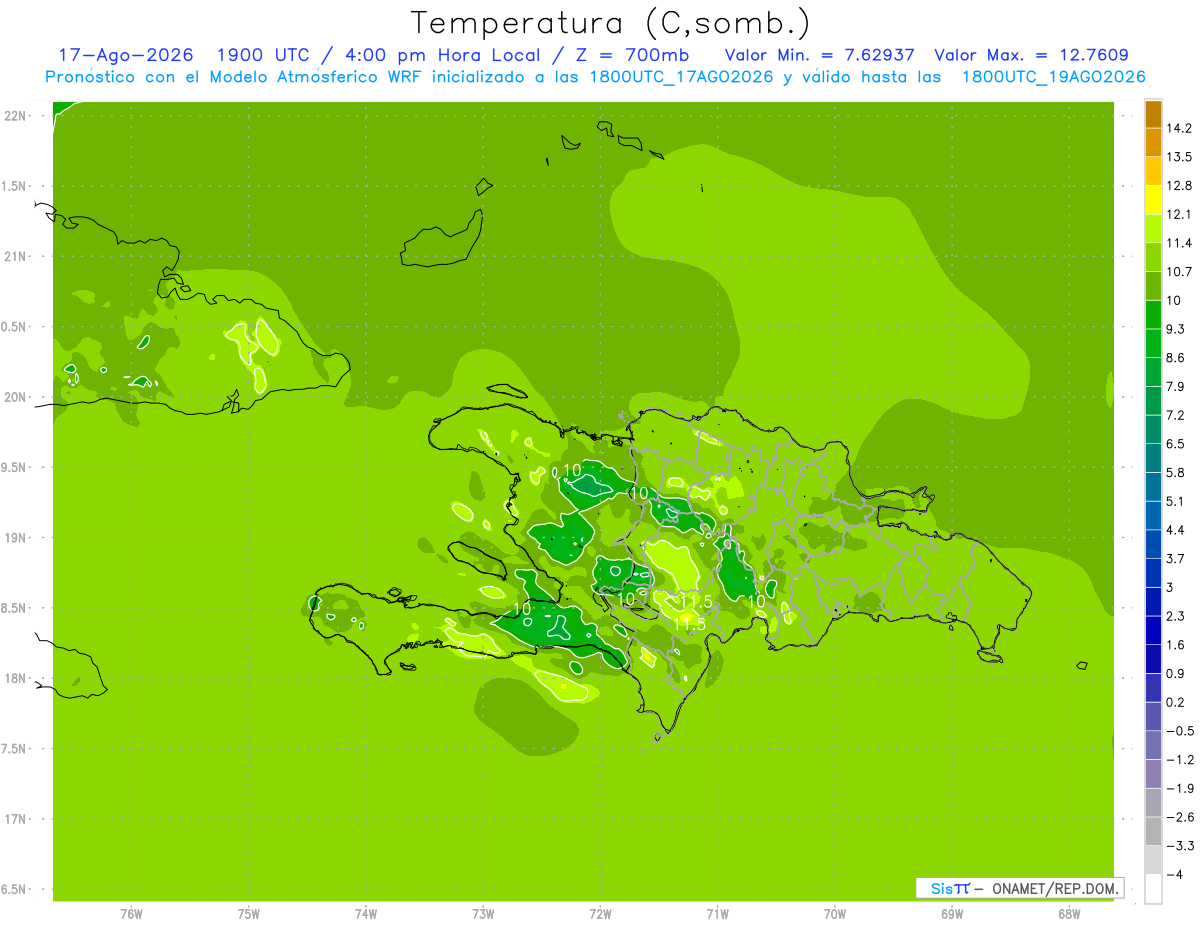Click the '4.4' color scale value
1200x927 pixels.
point(1176,529)
